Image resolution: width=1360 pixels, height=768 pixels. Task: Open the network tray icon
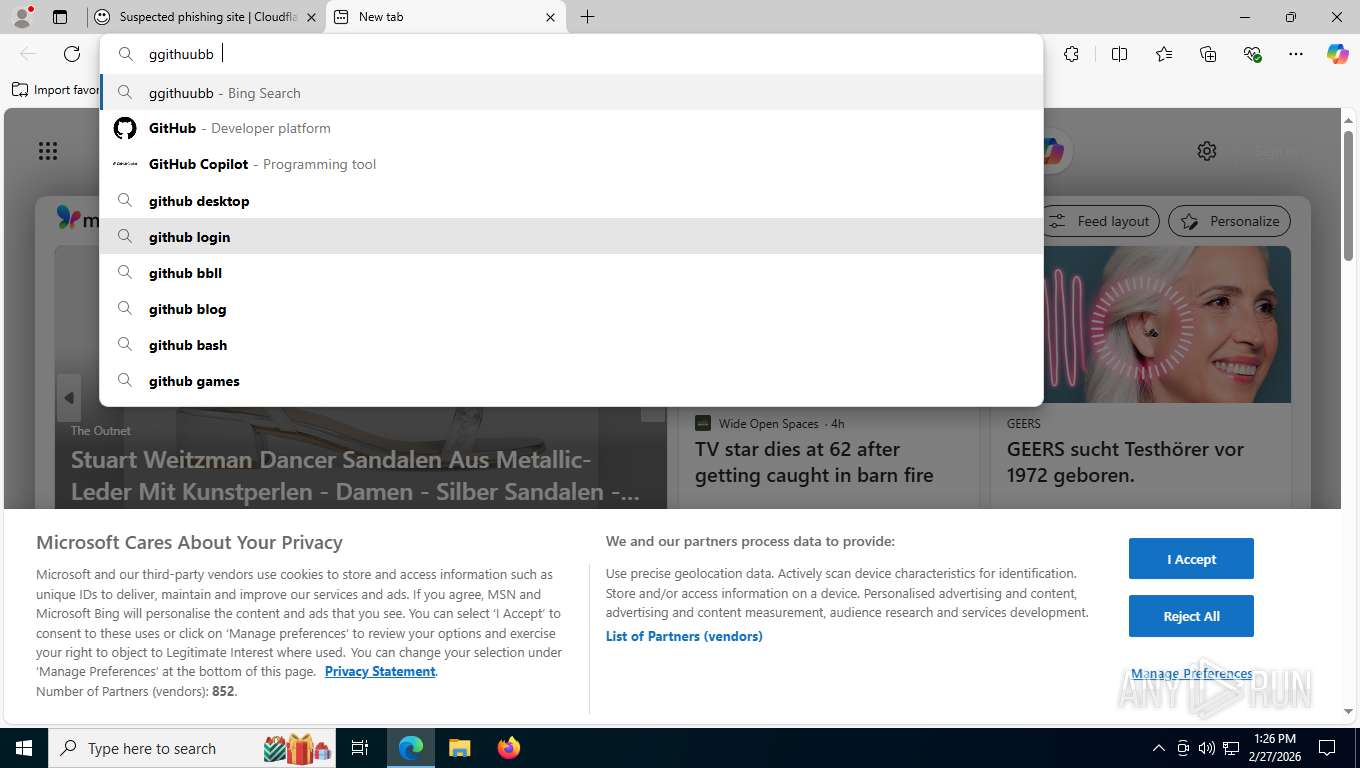click(x=1232, y=748)
